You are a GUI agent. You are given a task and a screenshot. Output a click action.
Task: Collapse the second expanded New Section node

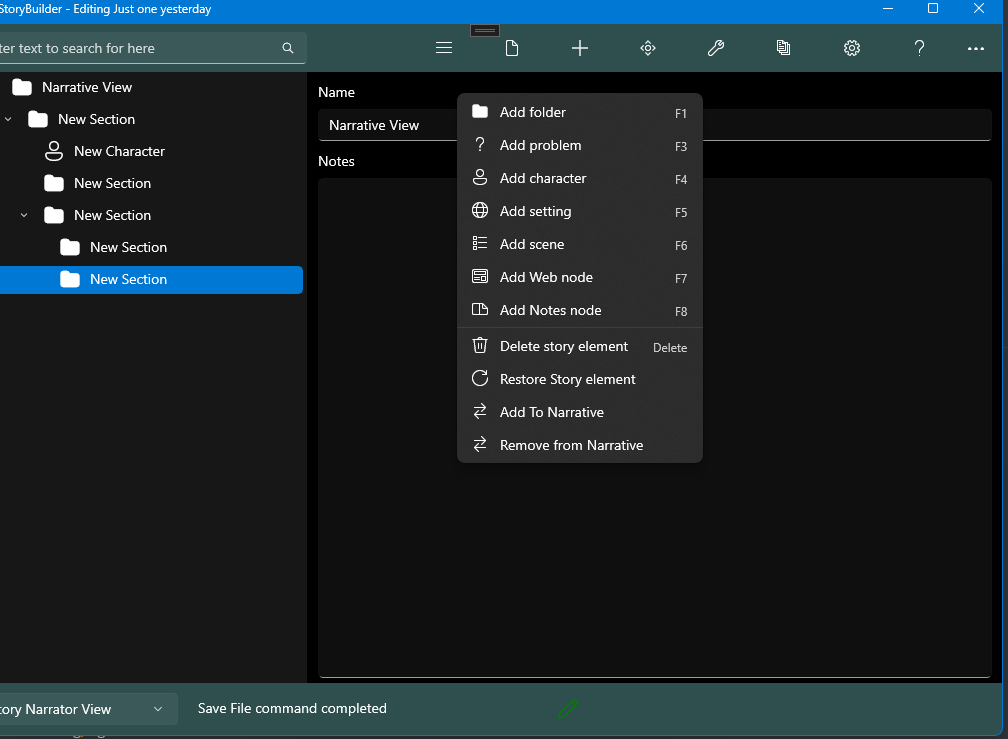pos(24,215)
